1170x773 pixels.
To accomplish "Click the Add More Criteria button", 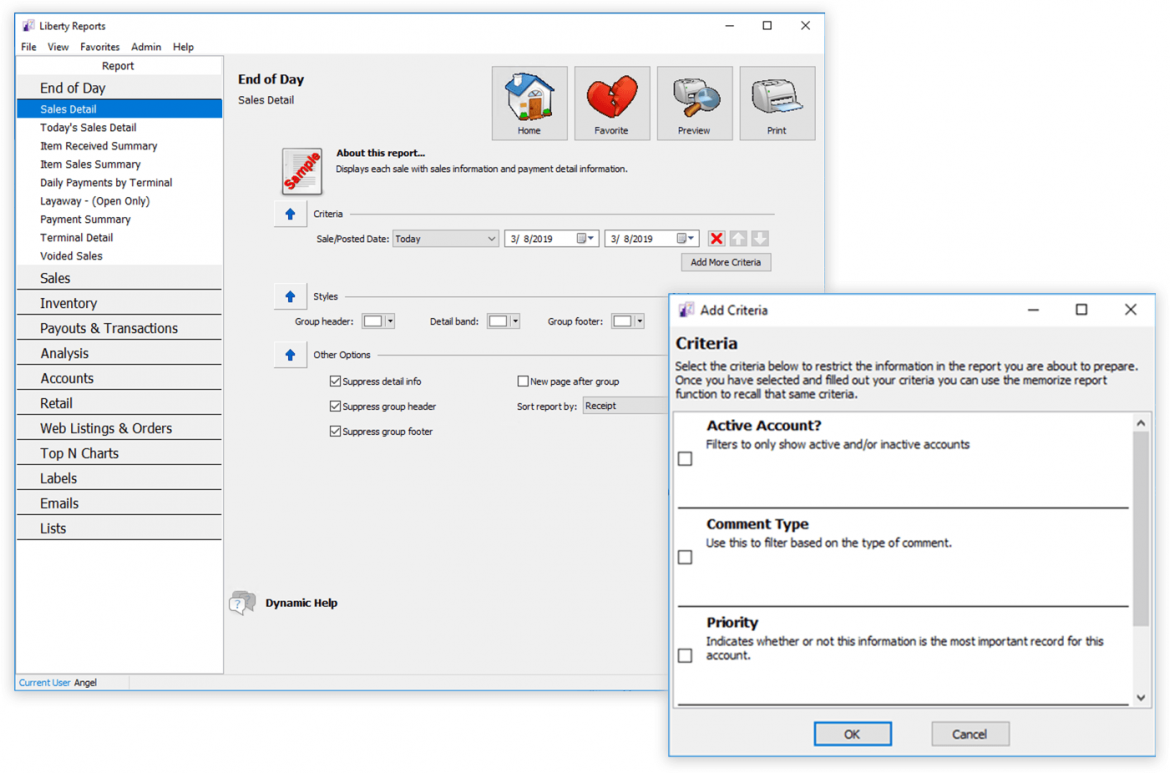I will tap(726, 262).
